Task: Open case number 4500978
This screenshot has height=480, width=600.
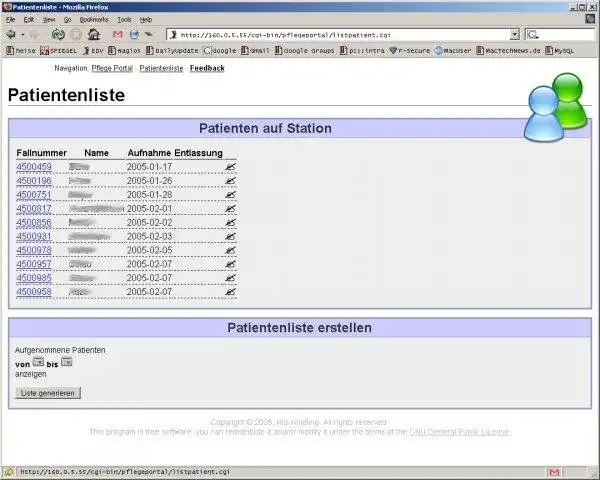Action: 34,250
